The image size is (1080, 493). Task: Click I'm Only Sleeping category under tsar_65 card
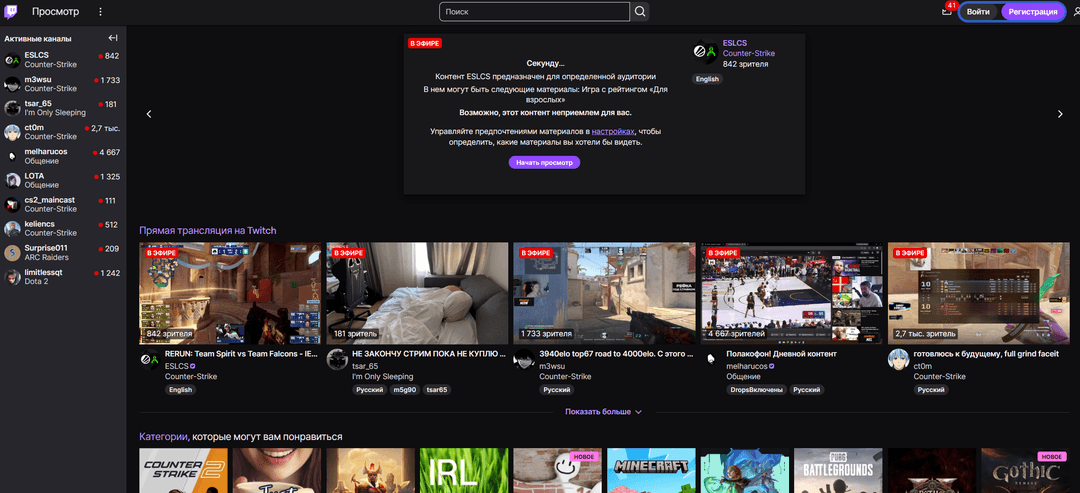[382, 377]
